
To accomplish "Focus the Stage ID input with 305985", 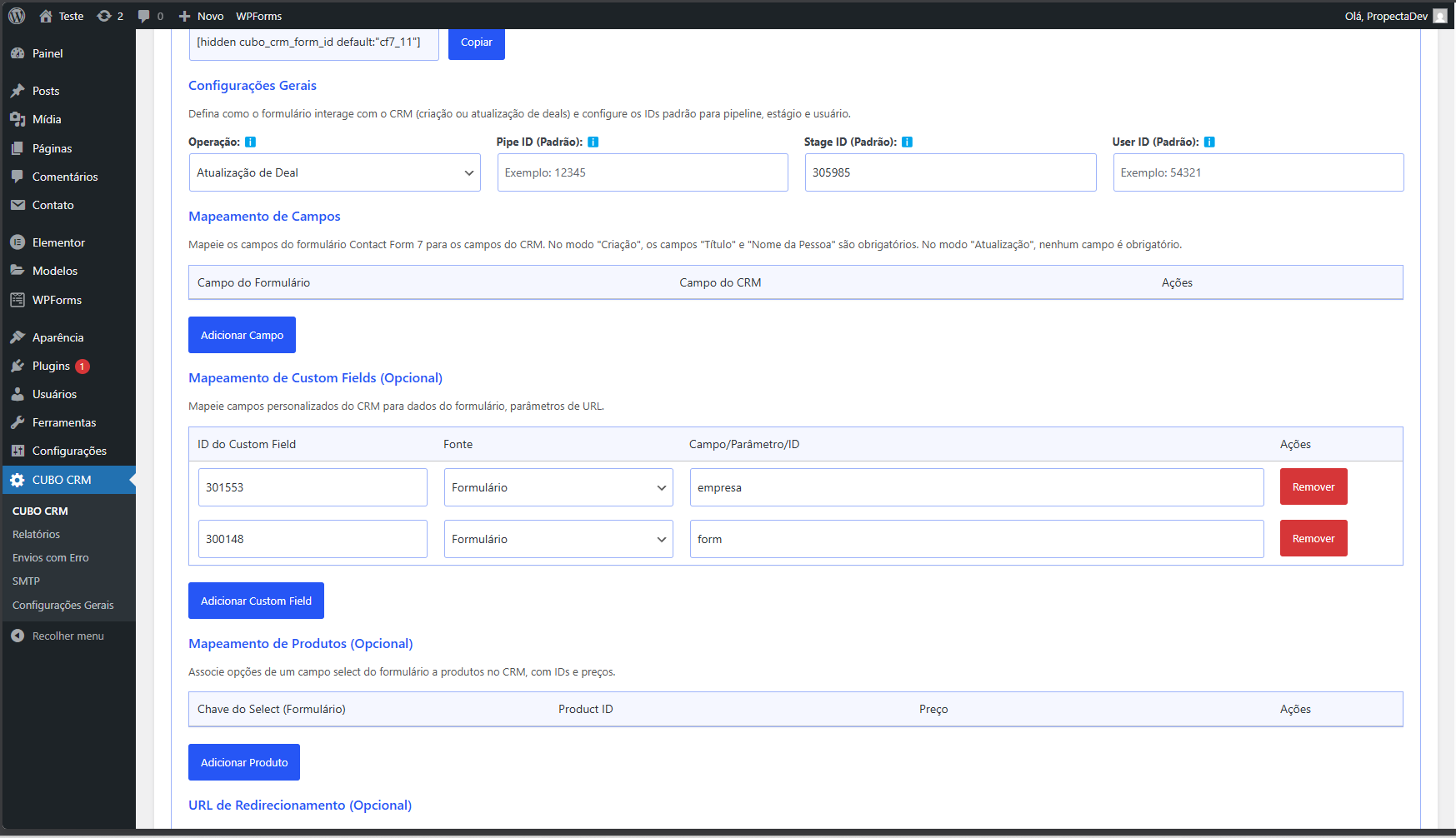I will tap(950, 172).
